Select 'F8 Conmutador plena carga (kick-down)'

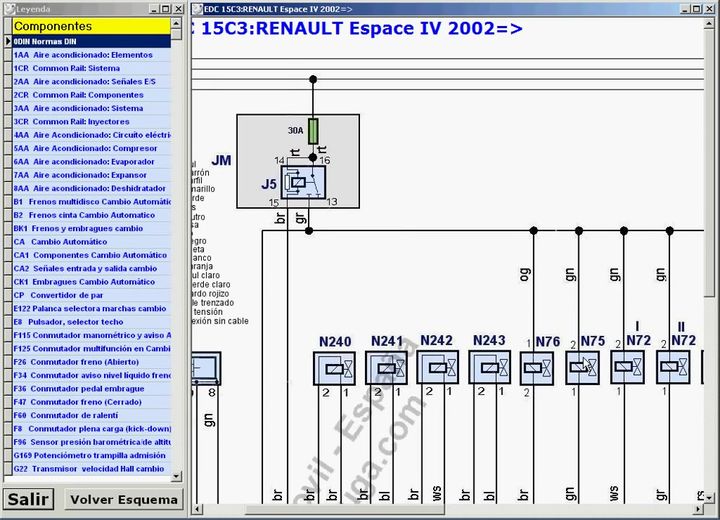pos(91,428)
